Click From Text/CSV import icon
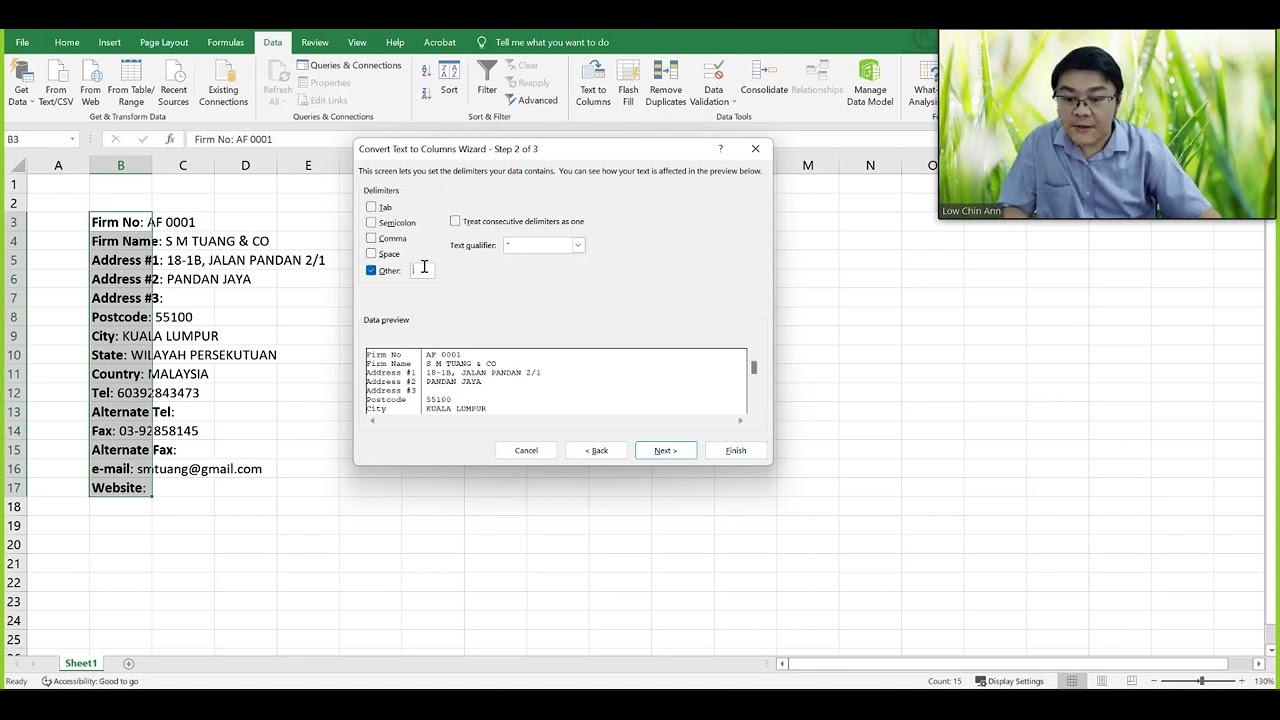The height and width of the screenshot is (720, 1280). pos(56,83)
